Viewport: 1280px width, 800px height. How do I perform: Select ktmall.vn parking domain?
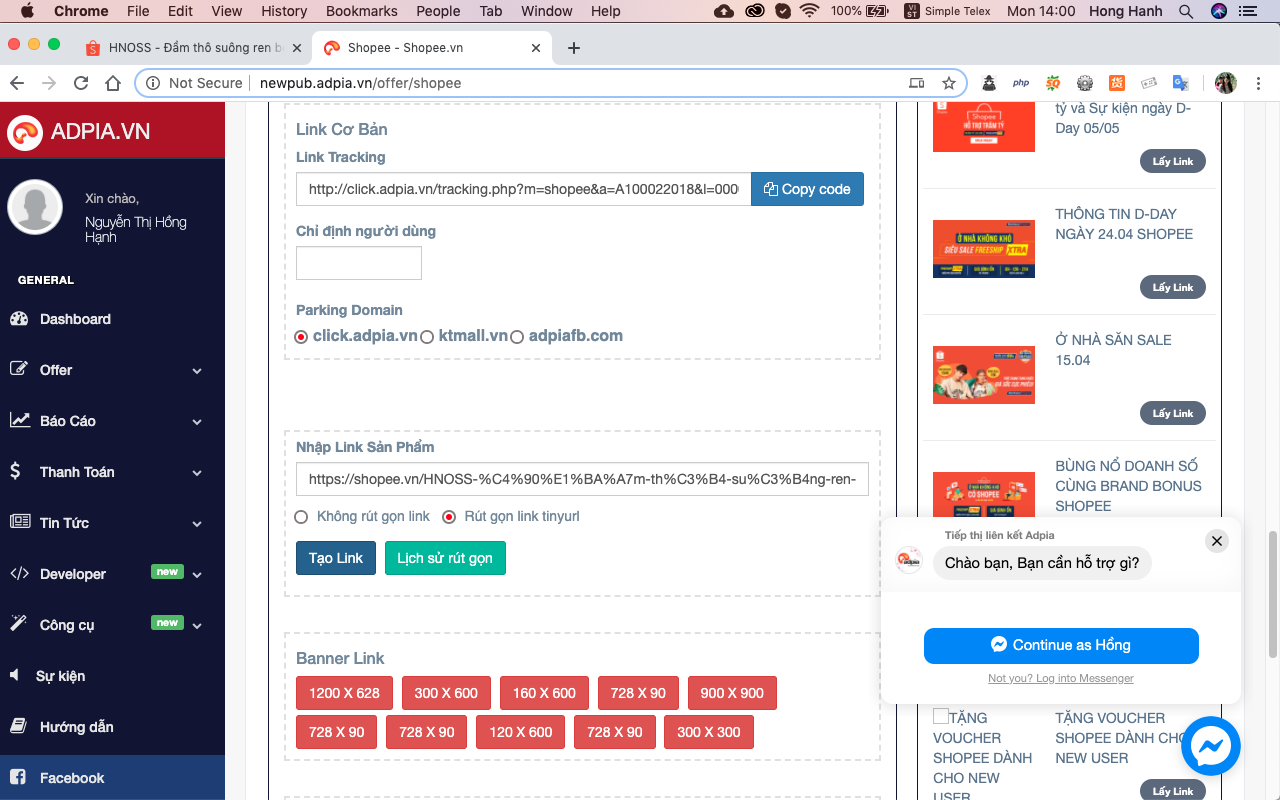(427, 337)
